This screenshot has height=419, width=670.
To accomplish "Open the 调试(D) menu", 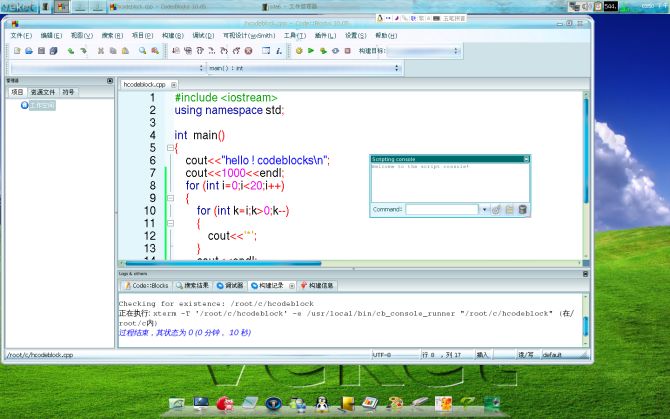I will [203, 35].
